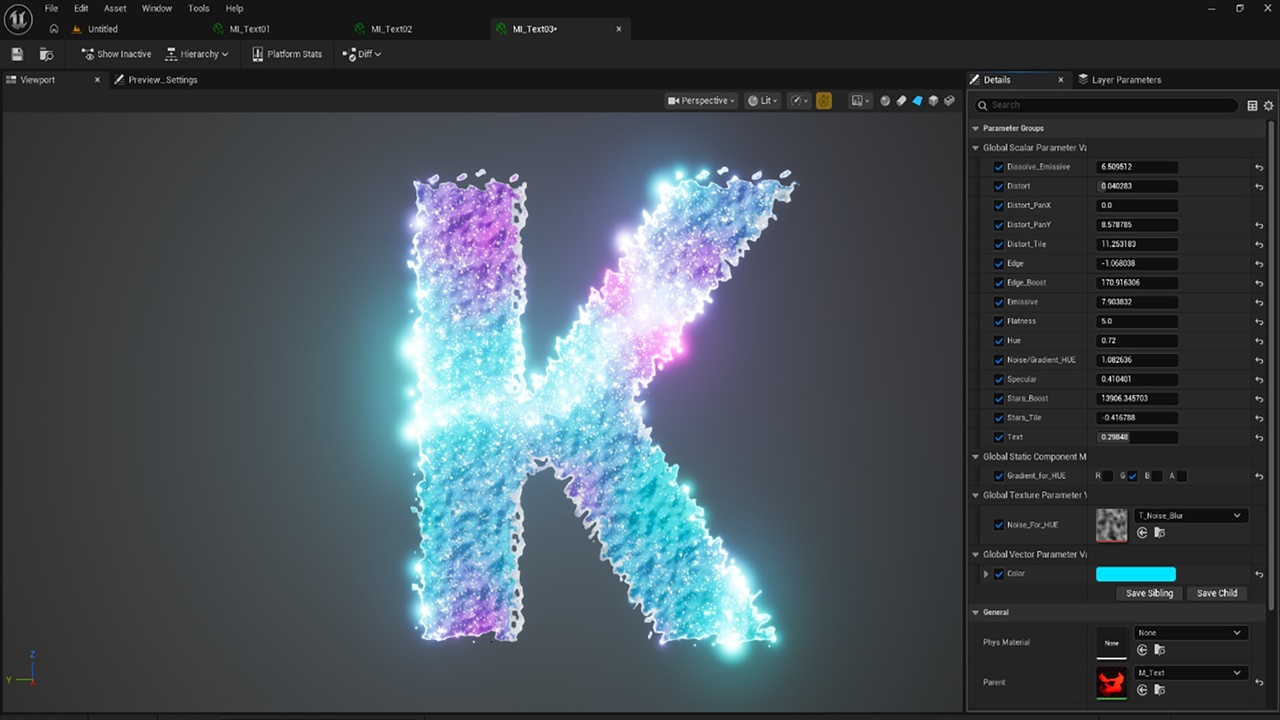Image resolution: width=1280 pixels, height=720 pixels.
Task: Collapse the Global Scalar Parameter Values group
Action: (976, 148)
